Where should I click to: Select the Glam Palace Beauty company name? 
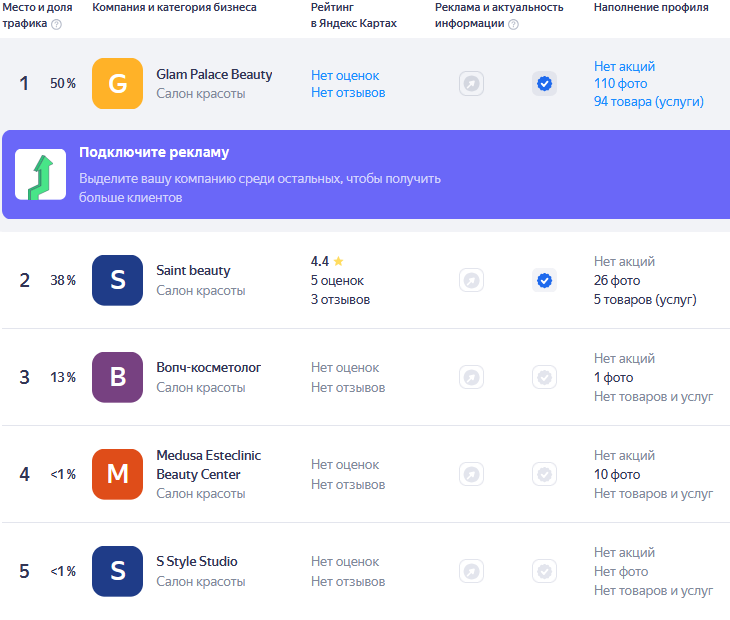click(214, 74)
